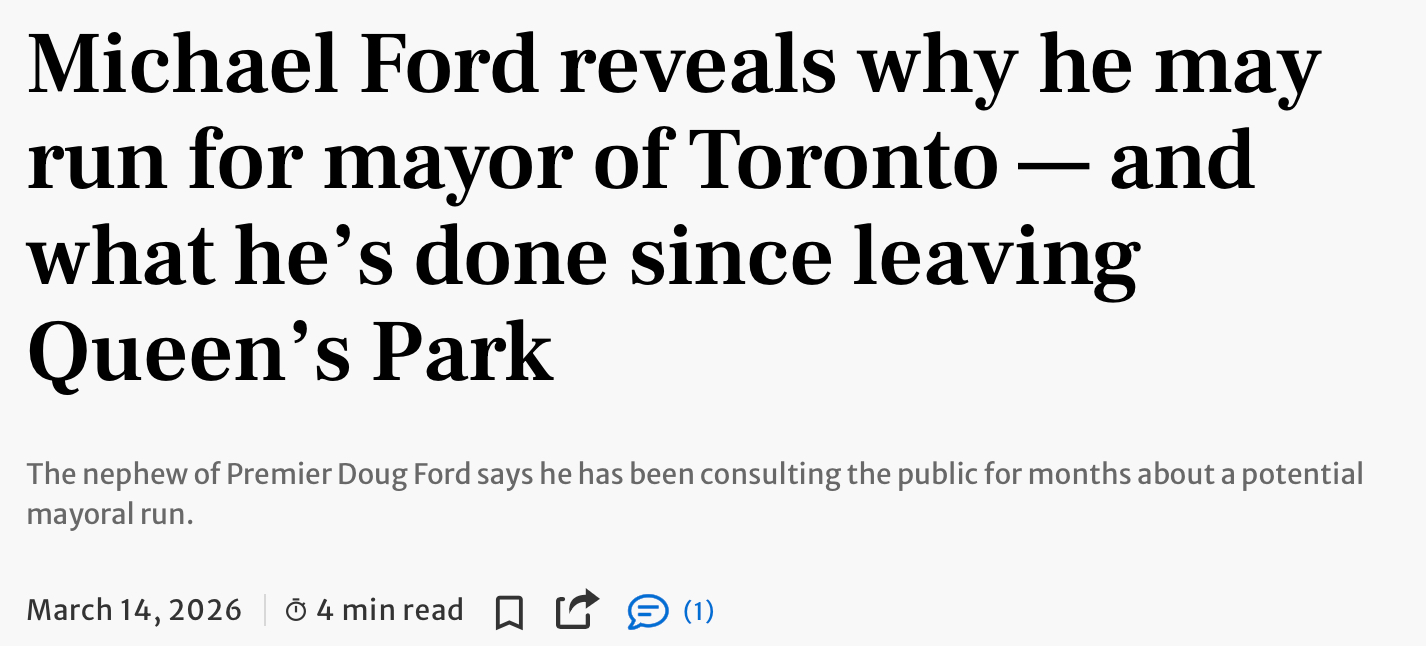The width and height of the screenshot is (1426, 646).
Task: Open the comments speech bubble icon
Action: [647, 610]
